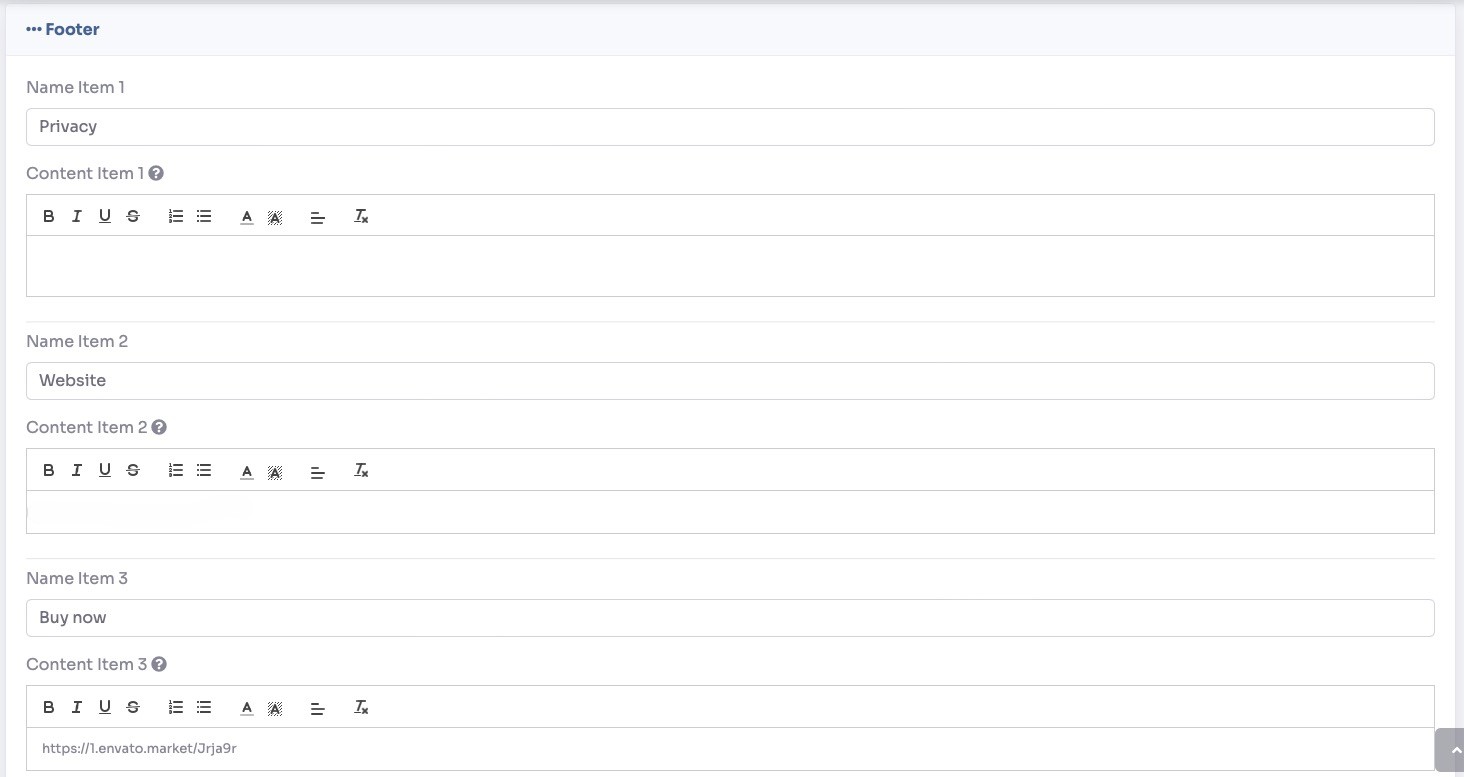Insert bullet list in Content Item 3
This screenshot has height=777, width=1464.
tap(204, 707)
